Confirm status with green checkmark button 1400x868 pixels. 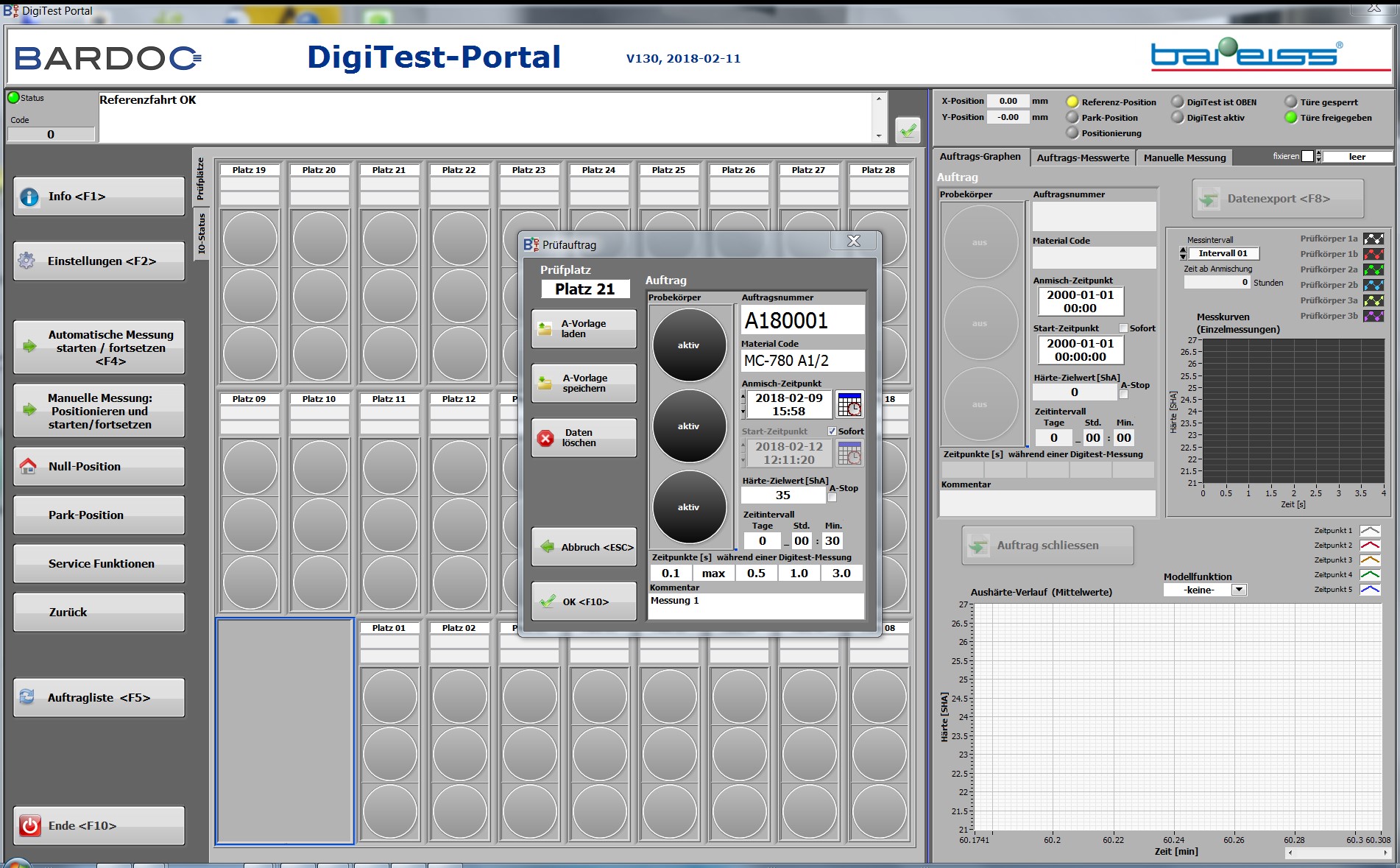pyautogui.click(x=908, y=130)
